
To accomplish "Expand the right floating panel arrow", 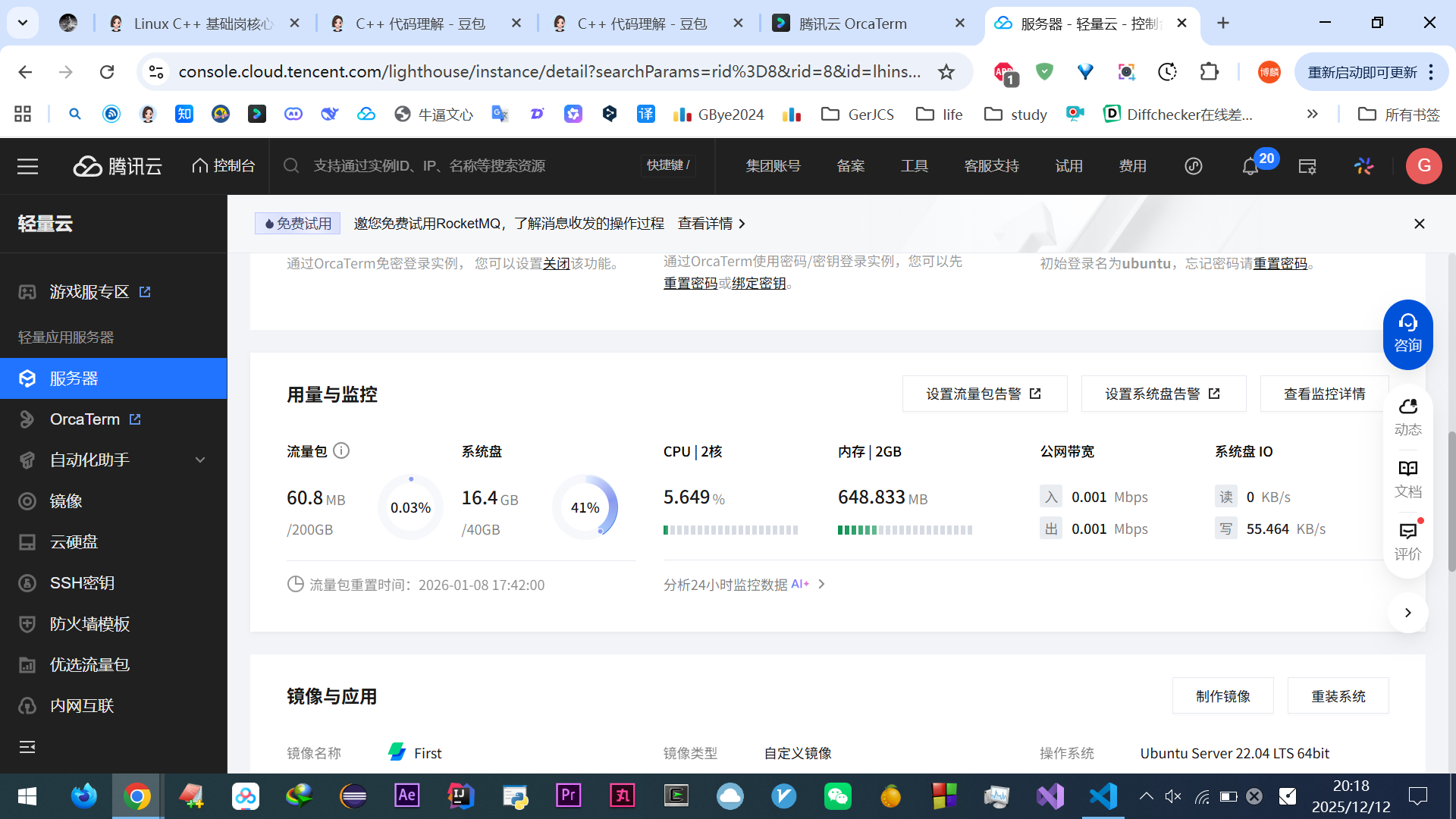I will pos(1407,613).
